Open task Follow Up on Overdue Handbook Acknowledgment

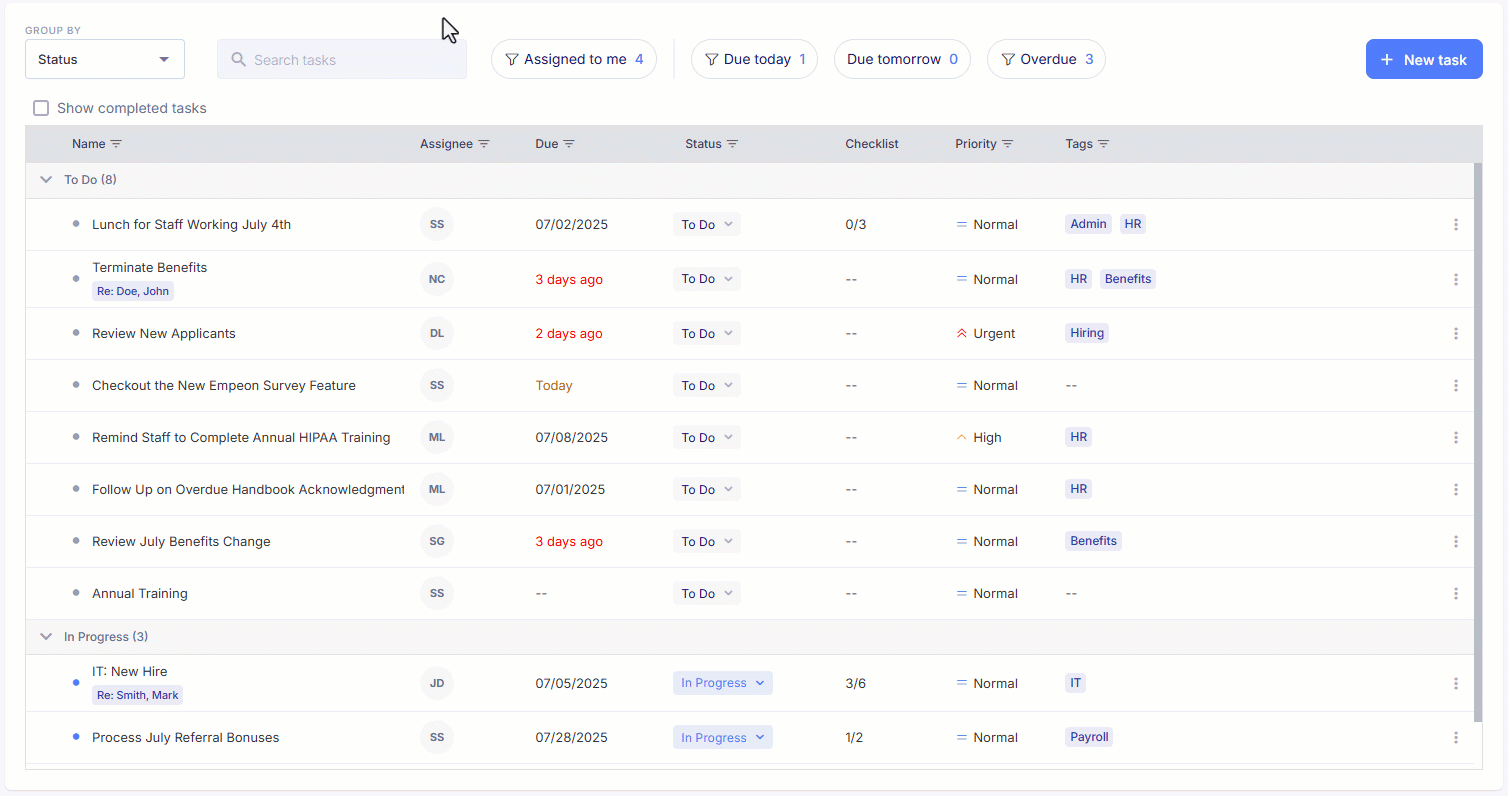(248, 489)
